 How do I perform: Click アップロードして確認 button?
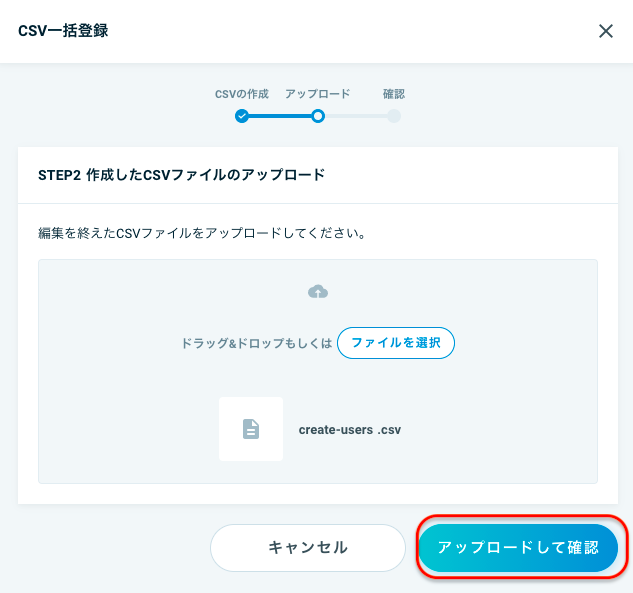coord(518,547)
